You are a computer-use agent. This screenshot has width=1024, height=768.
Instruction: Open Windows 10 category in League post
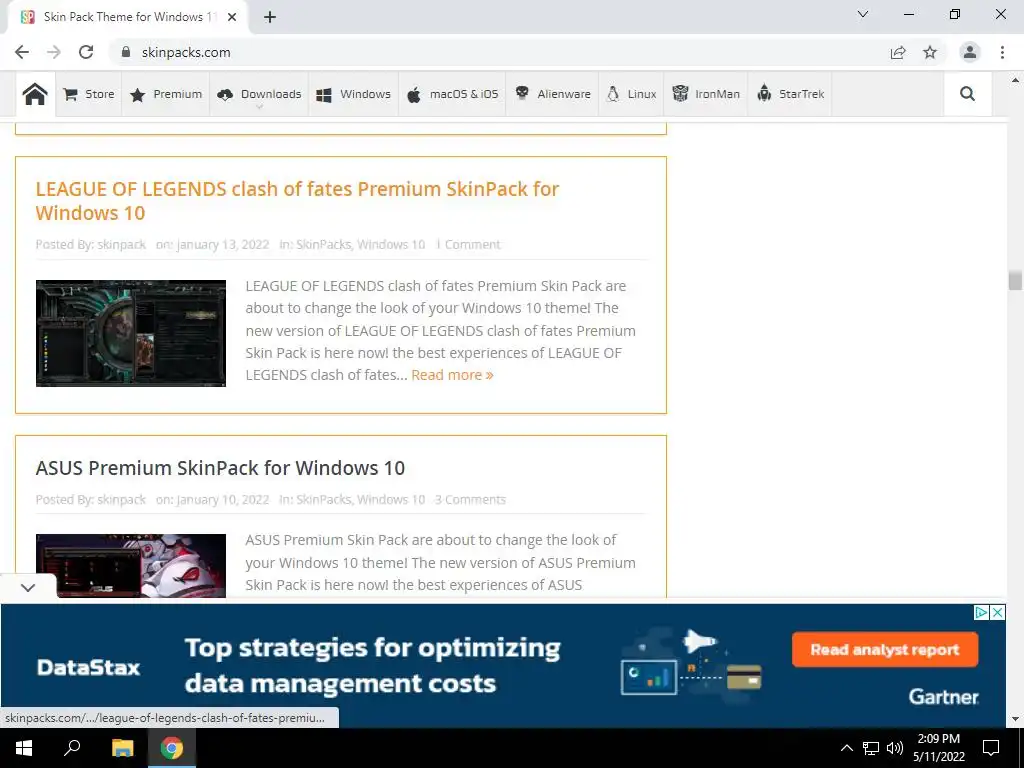[391, 244]
